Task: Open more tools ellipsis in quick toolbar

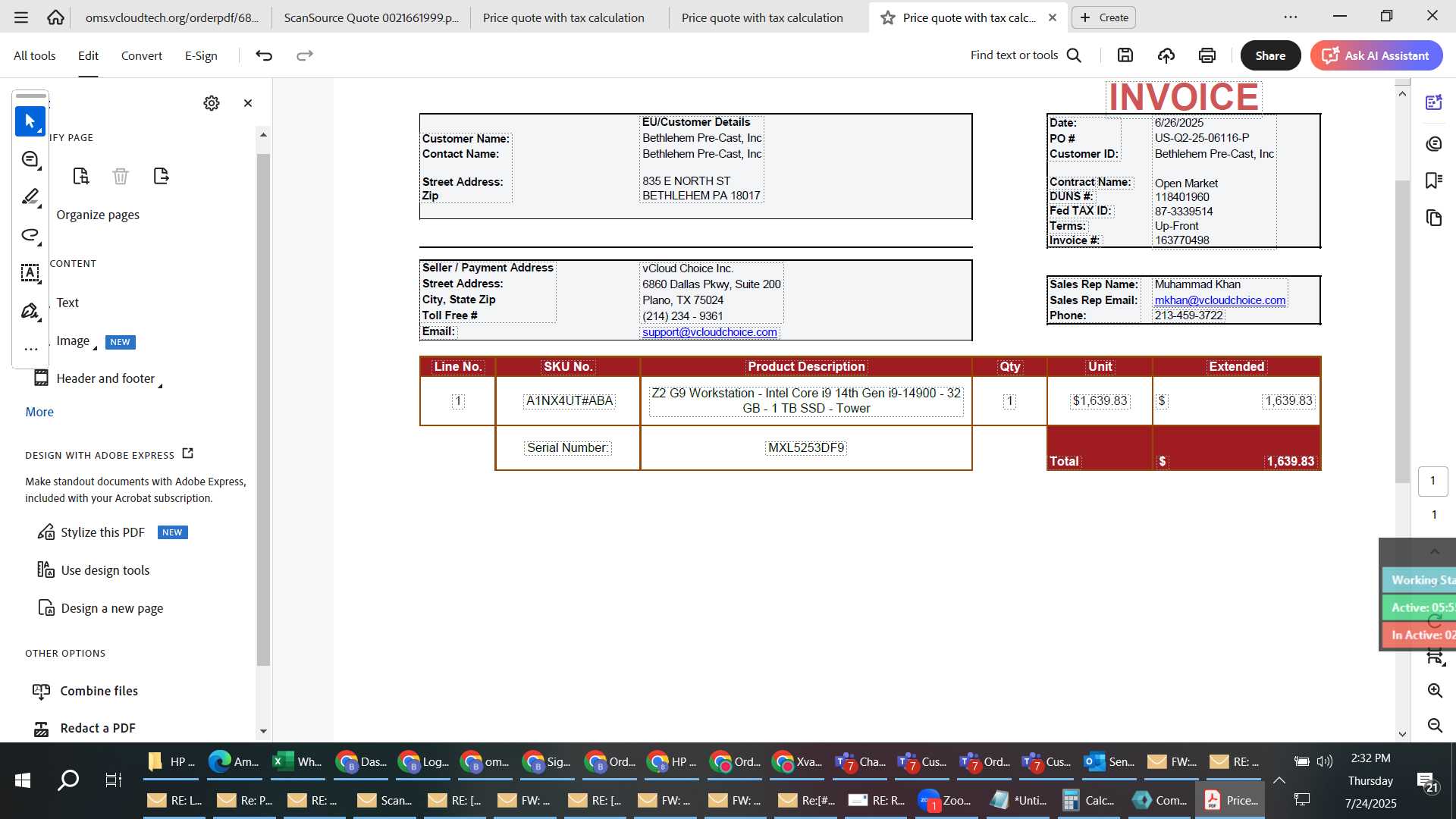Action: 30,350
